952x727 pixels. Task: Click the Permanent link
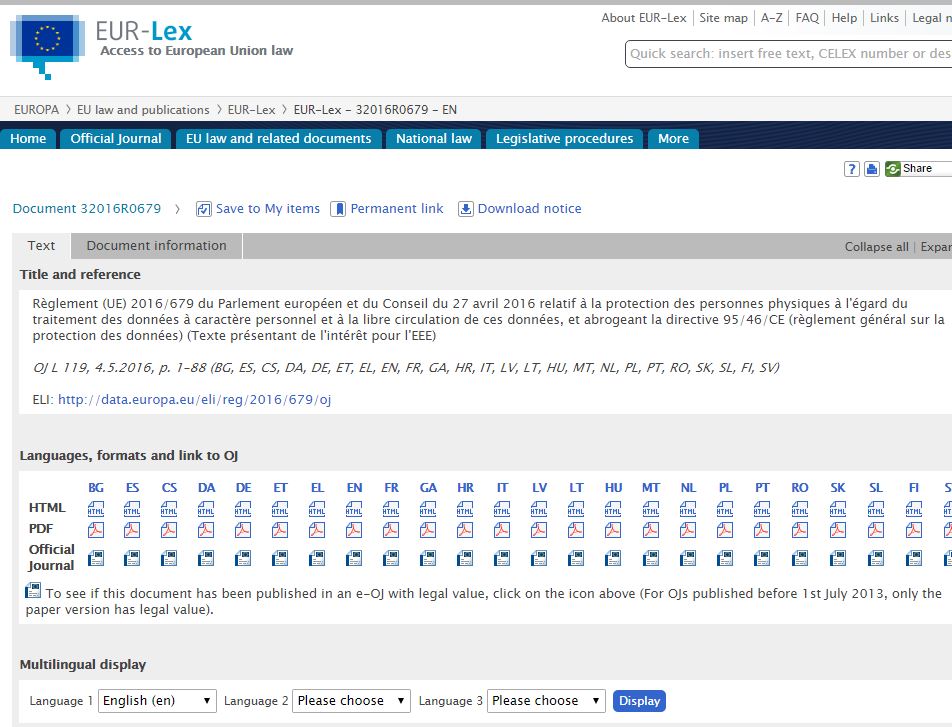[x=387, y=209]
